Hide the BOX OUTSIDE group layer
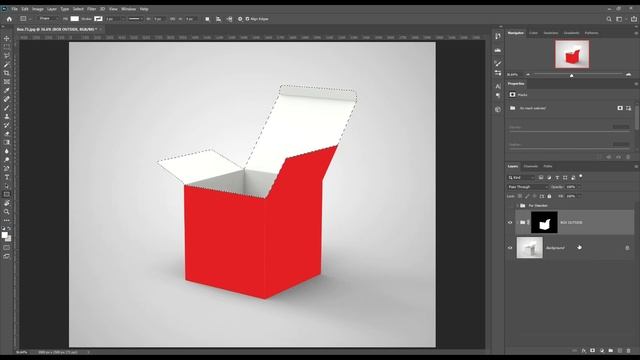 pos(510,222)
